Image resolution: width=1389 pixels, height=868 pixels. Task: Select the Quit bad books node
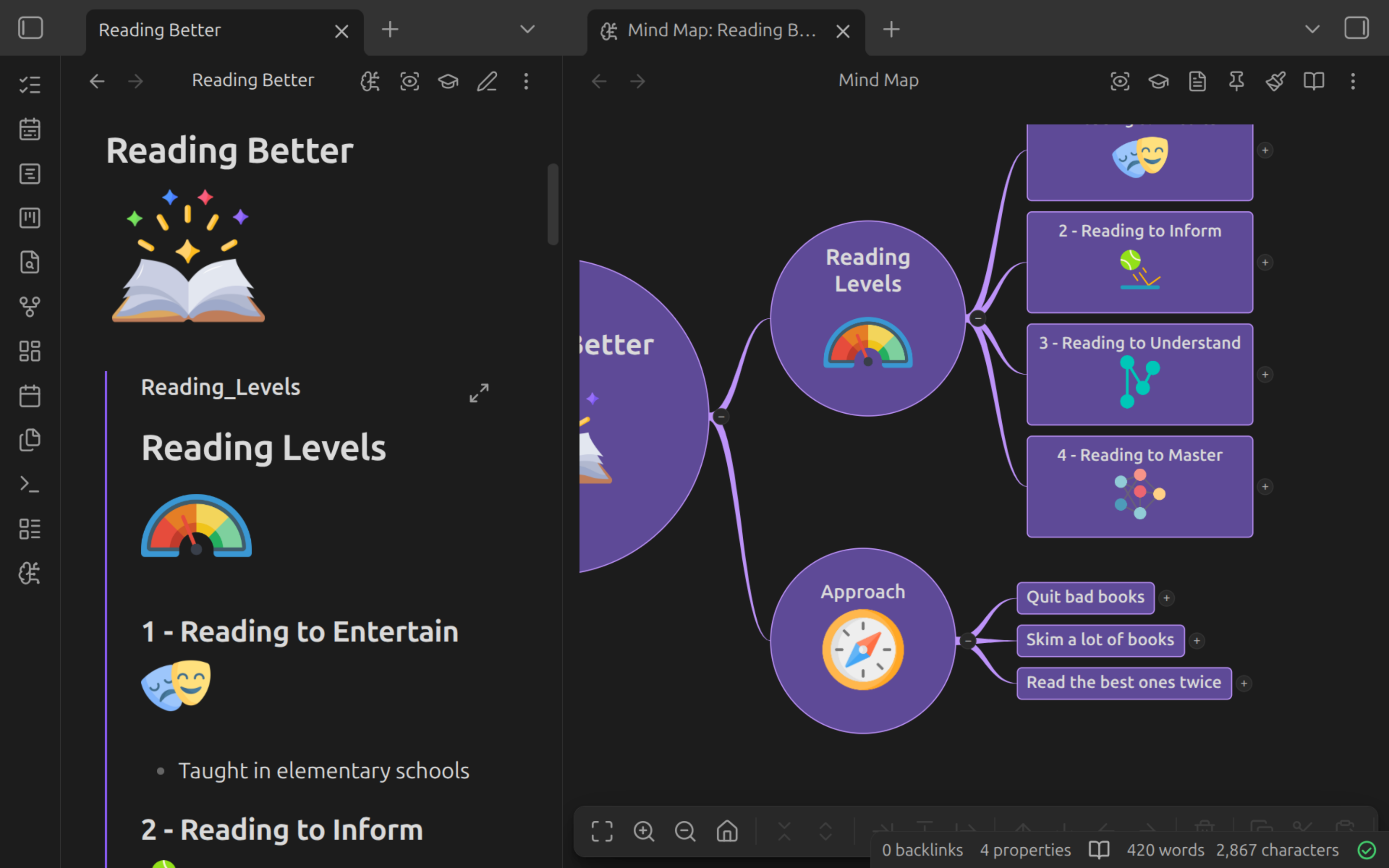(1085, 597)
